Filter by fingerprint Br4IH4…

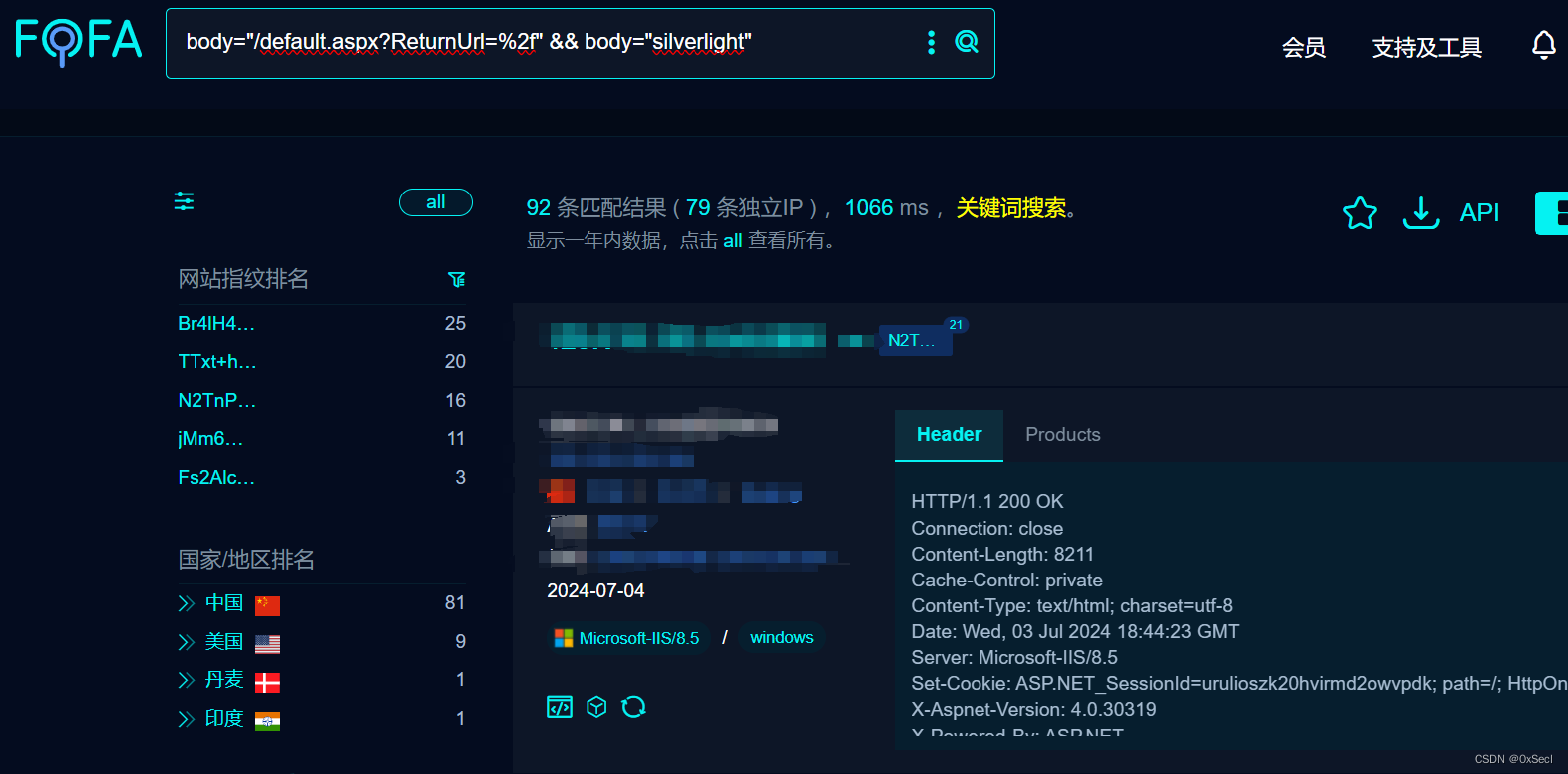tap(216, 323)
